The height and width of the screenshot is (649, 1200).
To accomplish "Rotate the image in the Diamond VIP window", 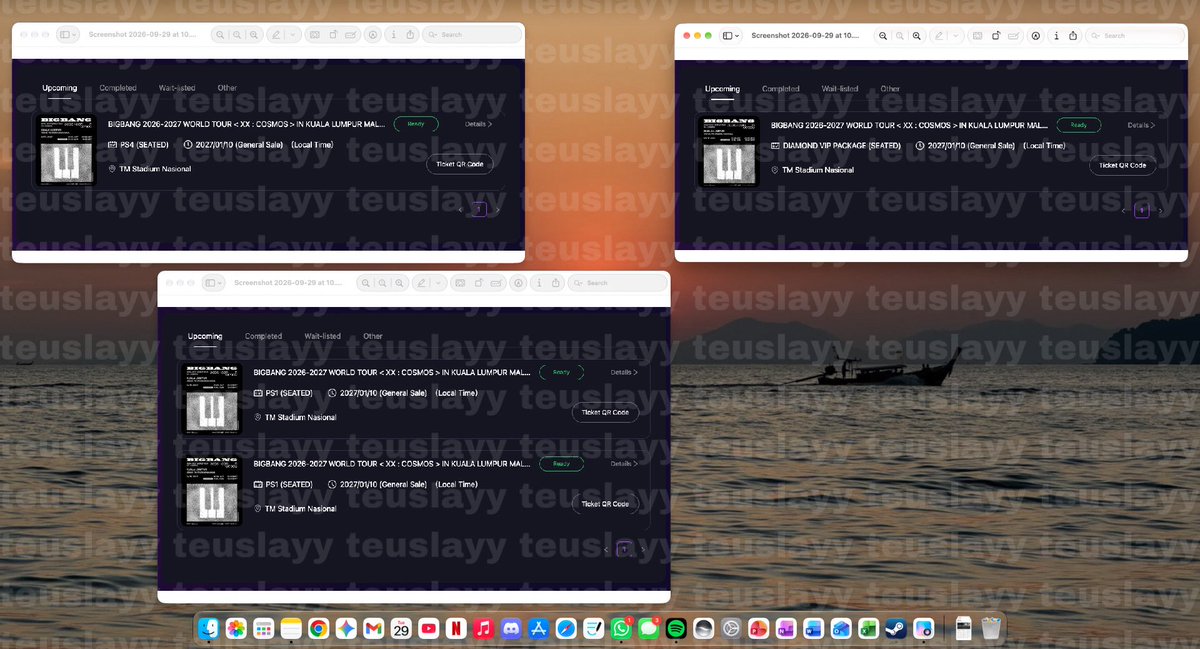I will point(996,35).
